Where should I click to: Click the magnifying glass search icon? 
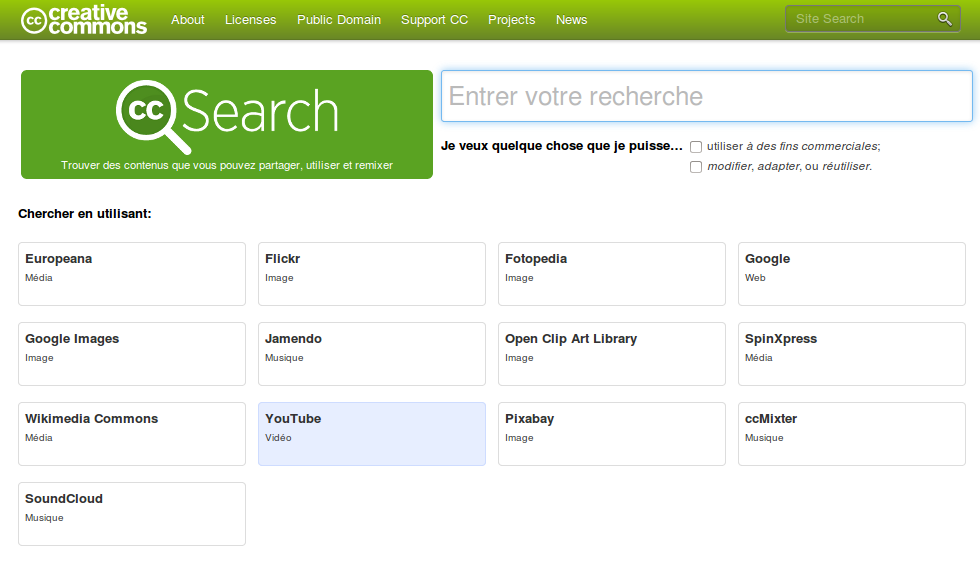944,19
